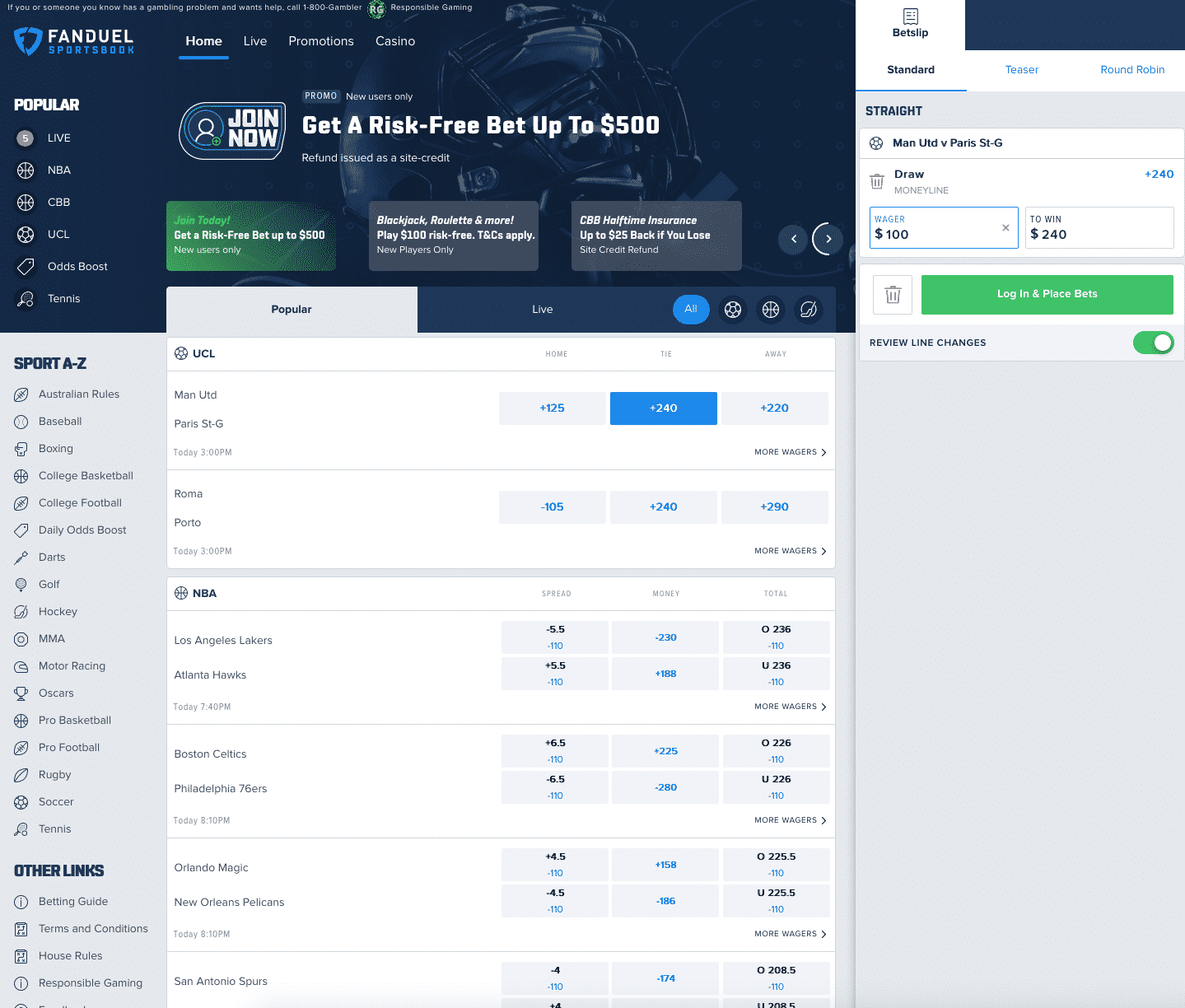Clear the wager amount with the X
The width and height of the screenshot is (1185, 1008).
point(1005,228)
